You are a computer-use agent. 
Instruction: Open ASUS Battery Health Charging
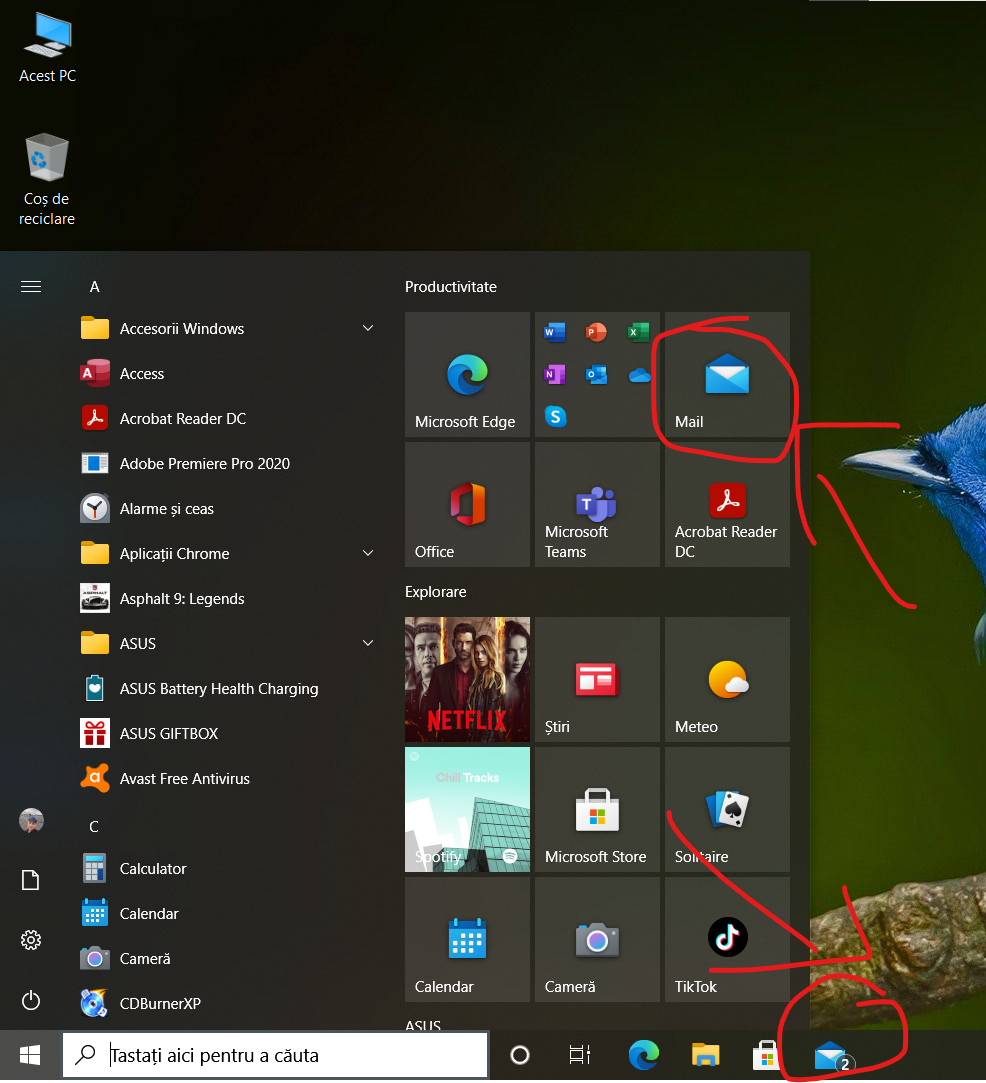[x=228, y=689]
